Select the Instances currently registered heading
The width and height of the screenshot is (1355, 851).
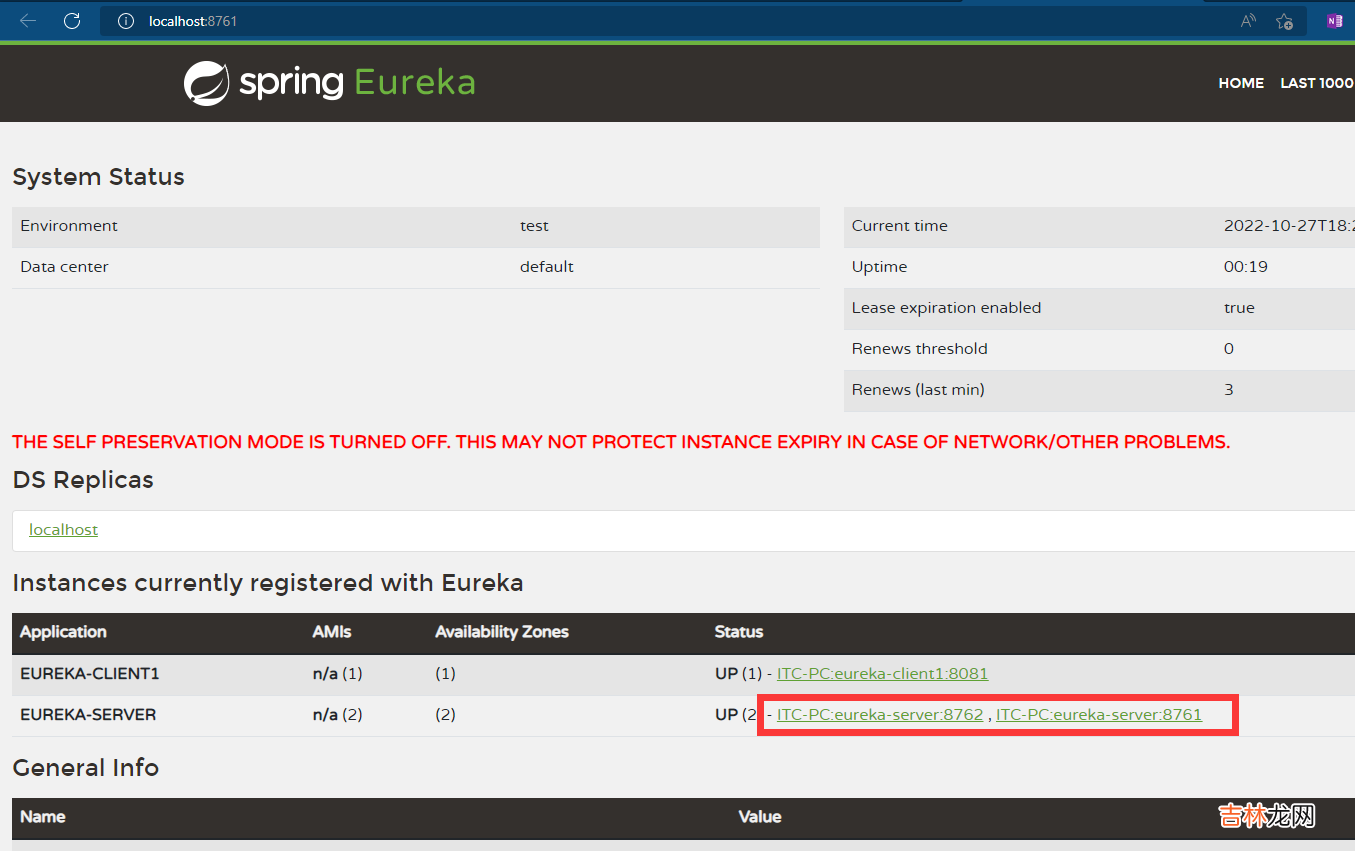pyautogui.click(x=268, y=583)
